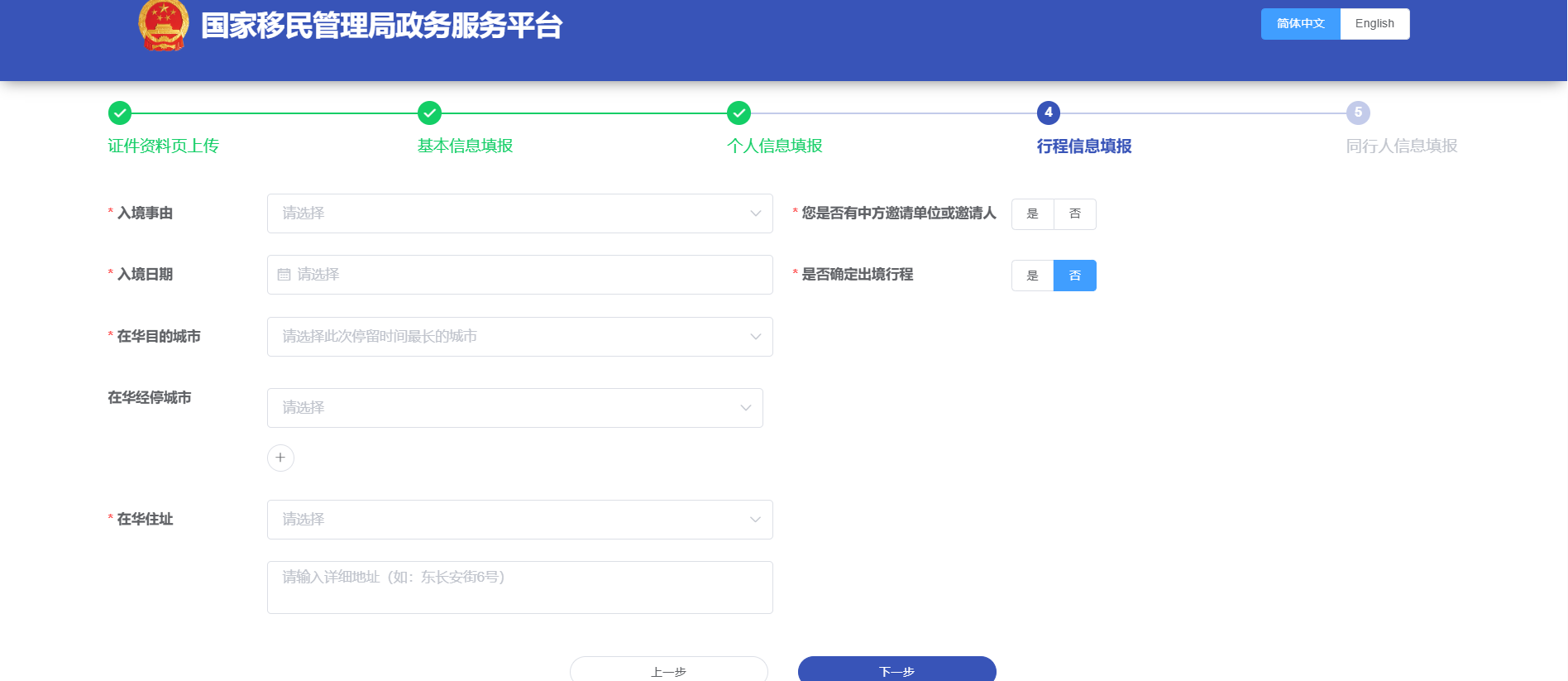Switch language to 简体中文
The image size is (1568, 681).
tap(1301, 24)
